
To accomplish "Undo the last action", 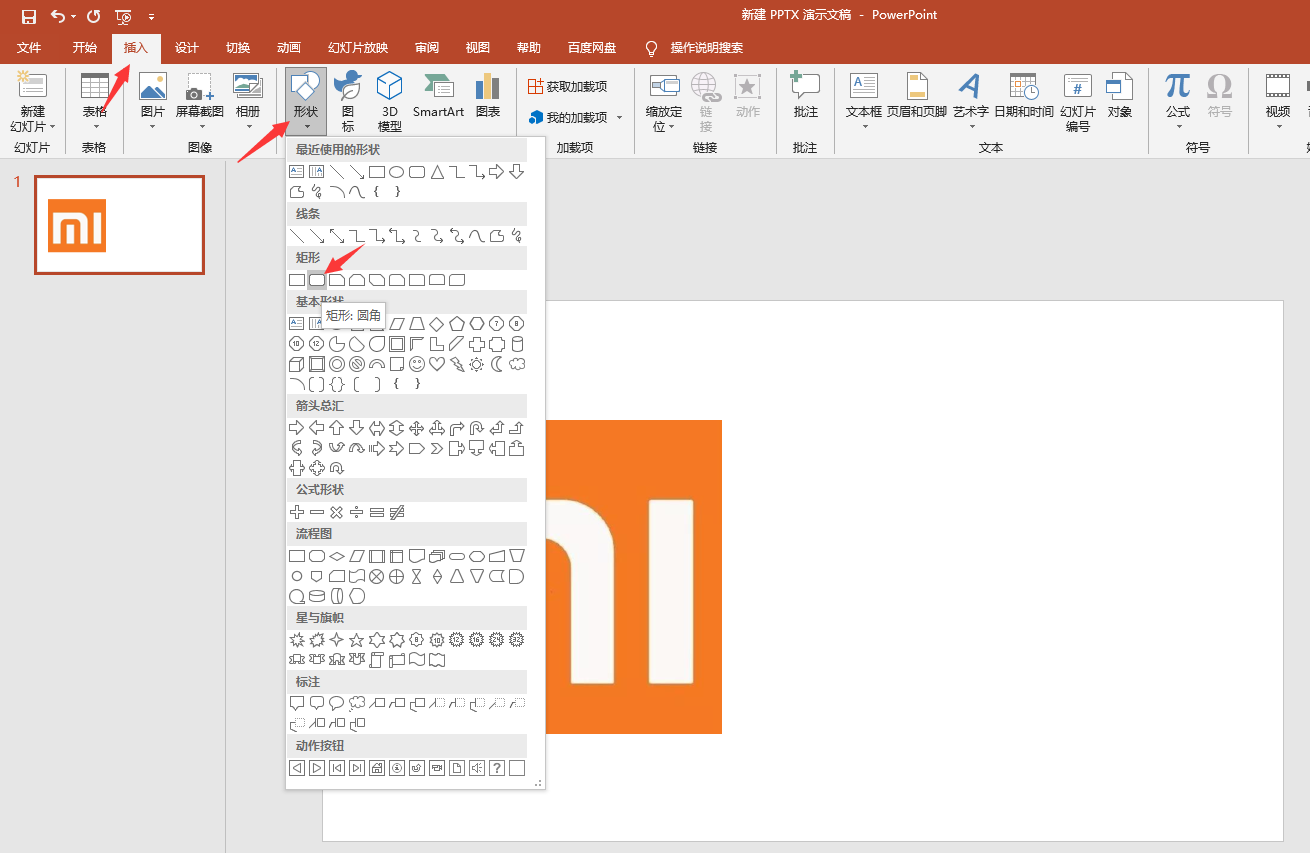I will pyautogui.click(x=57, y=16).
